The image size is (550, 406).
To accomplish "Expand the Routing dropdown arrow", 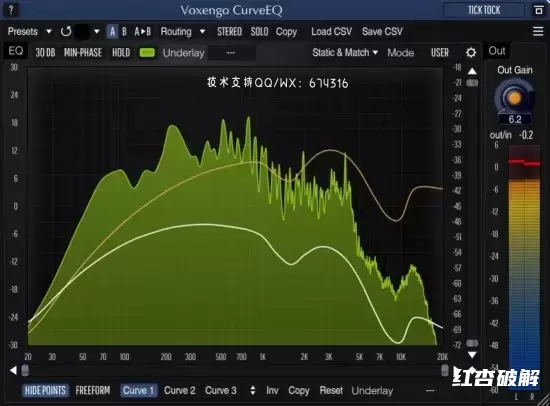I will [x=202, y=32].
